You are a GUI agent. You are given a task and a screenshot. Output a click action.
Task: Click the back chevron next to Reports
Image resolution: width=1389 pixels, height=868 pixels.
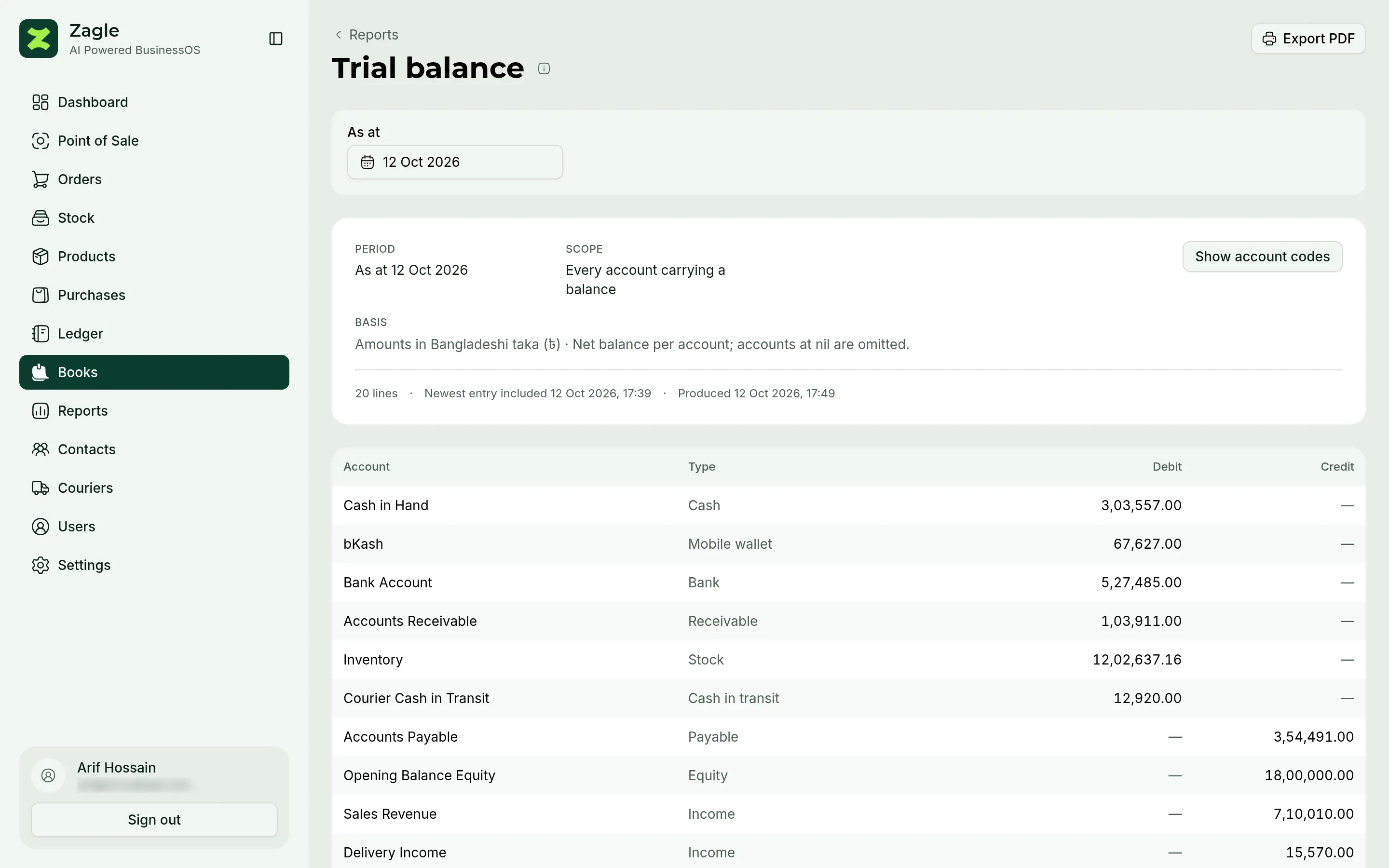[x=339, y=34]
